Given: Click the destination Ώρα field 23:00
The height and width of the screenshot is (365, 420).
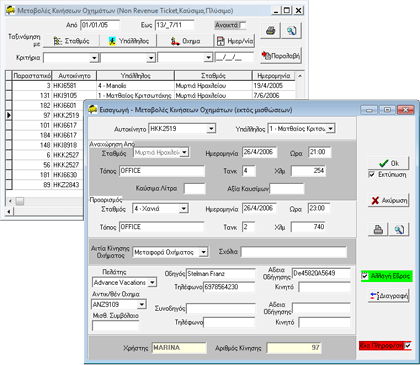Looking at the screenshot, I should click(x=319, y=208).
